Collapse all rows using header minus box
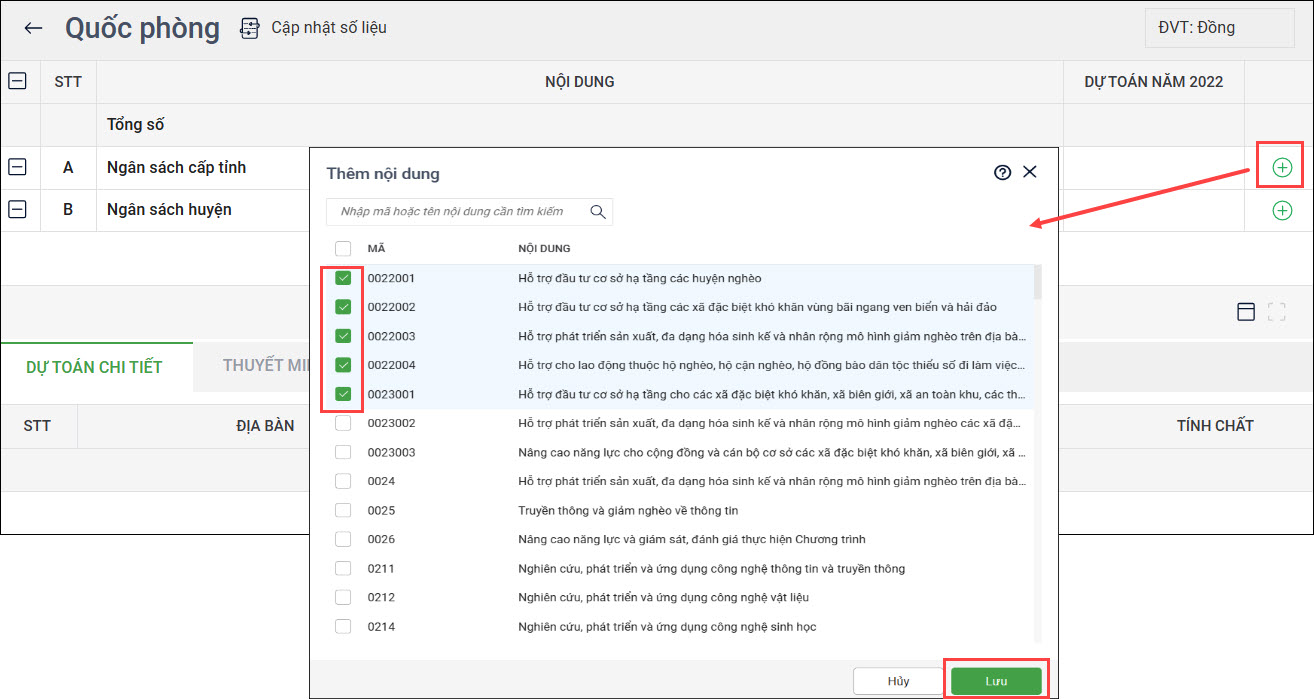 point(17,81)
